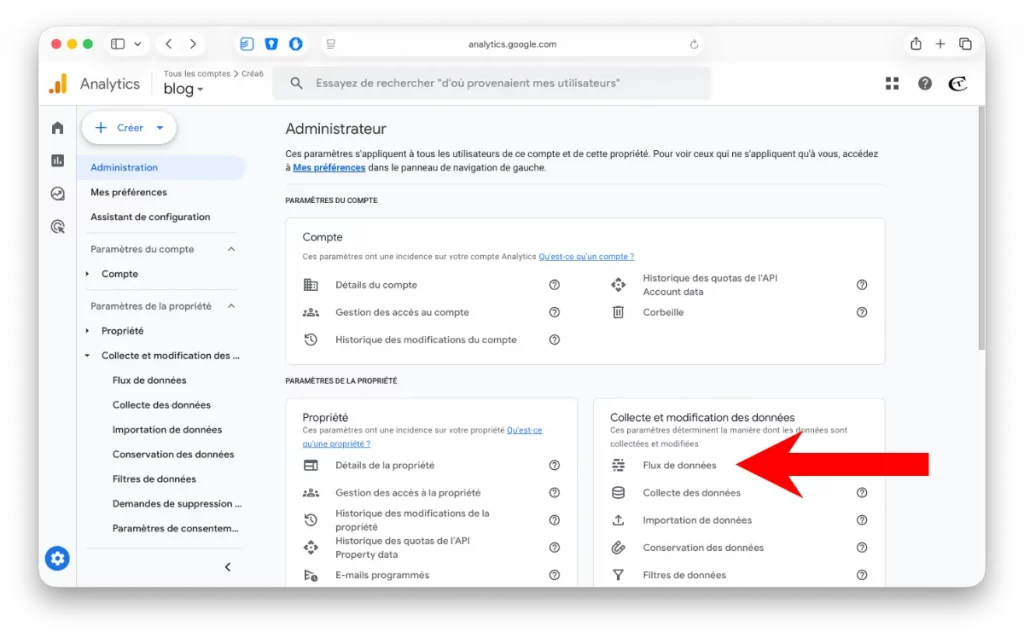Screen dimensions: 1024x638
Task: Select the Home icon in left sidebar
Action: tap(57, 128)
